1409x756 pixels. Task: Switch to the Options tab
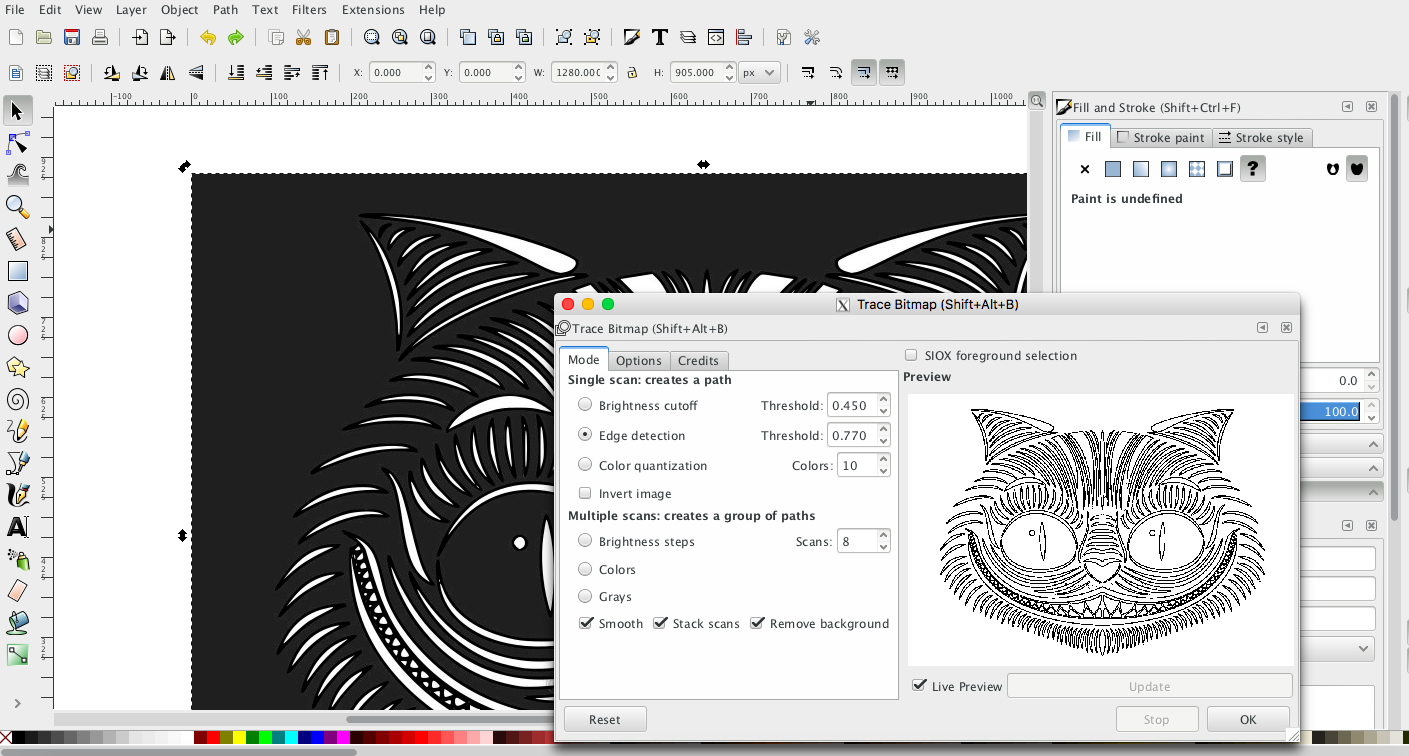[638, 360]
